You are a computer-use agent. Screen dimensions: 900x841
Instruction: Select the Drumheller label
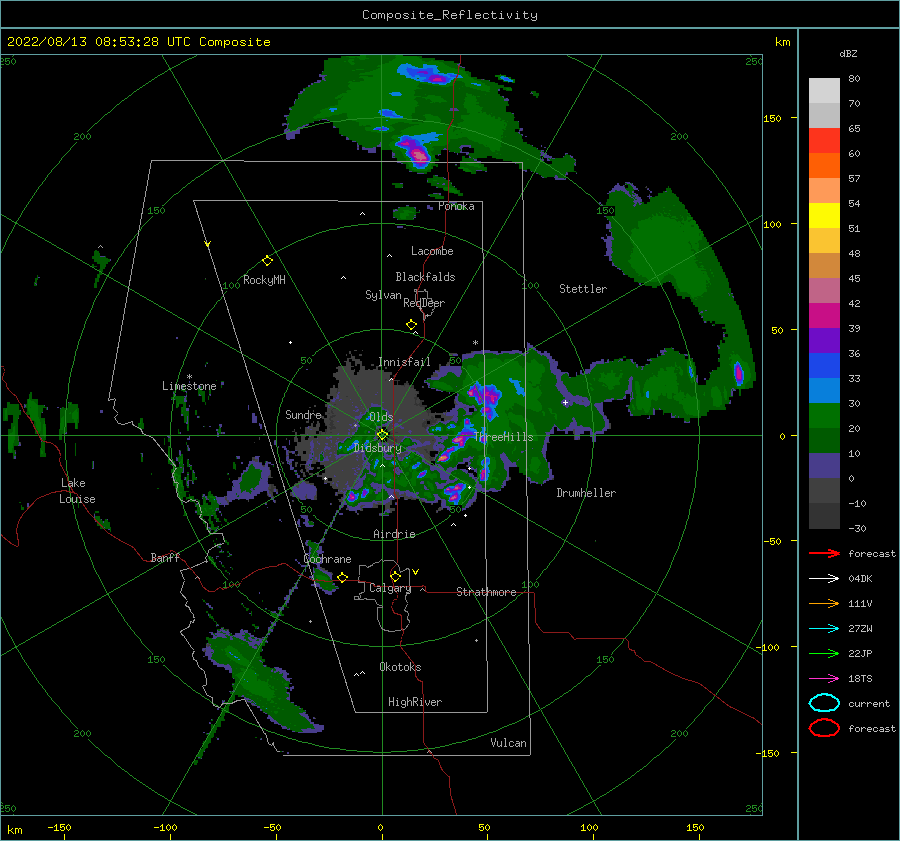click(586, 493)
